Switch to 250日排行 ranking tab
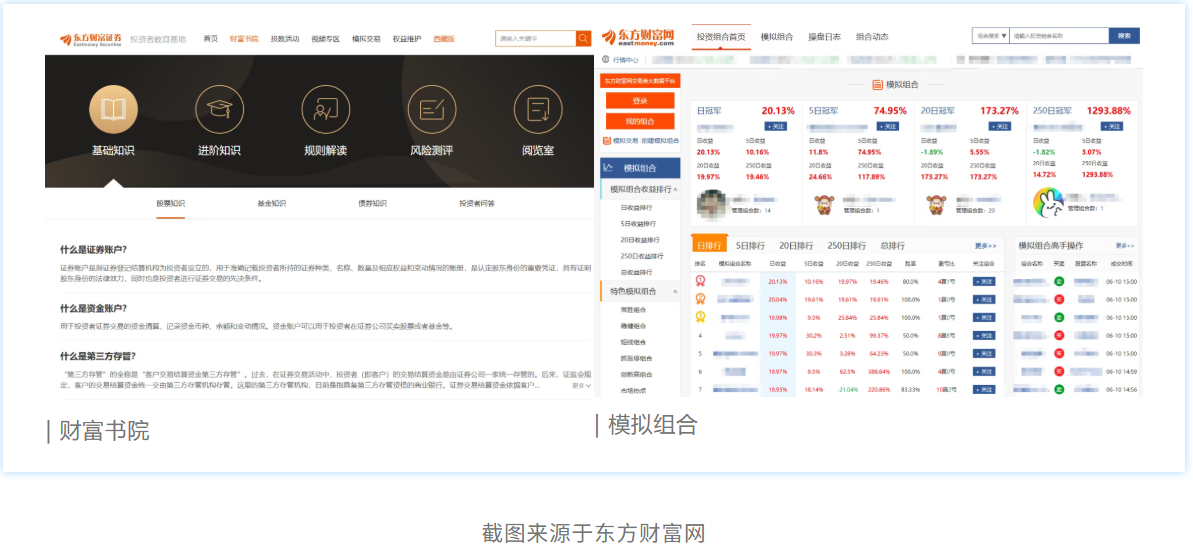This screenshot has height=554, width=1193. tap(847, 246)
